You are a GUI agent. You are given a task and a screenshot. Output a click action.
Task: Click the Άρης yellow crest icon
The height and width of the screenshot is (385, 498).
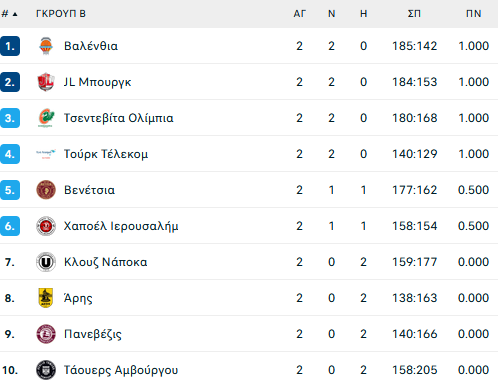click(x=46, y=298)
